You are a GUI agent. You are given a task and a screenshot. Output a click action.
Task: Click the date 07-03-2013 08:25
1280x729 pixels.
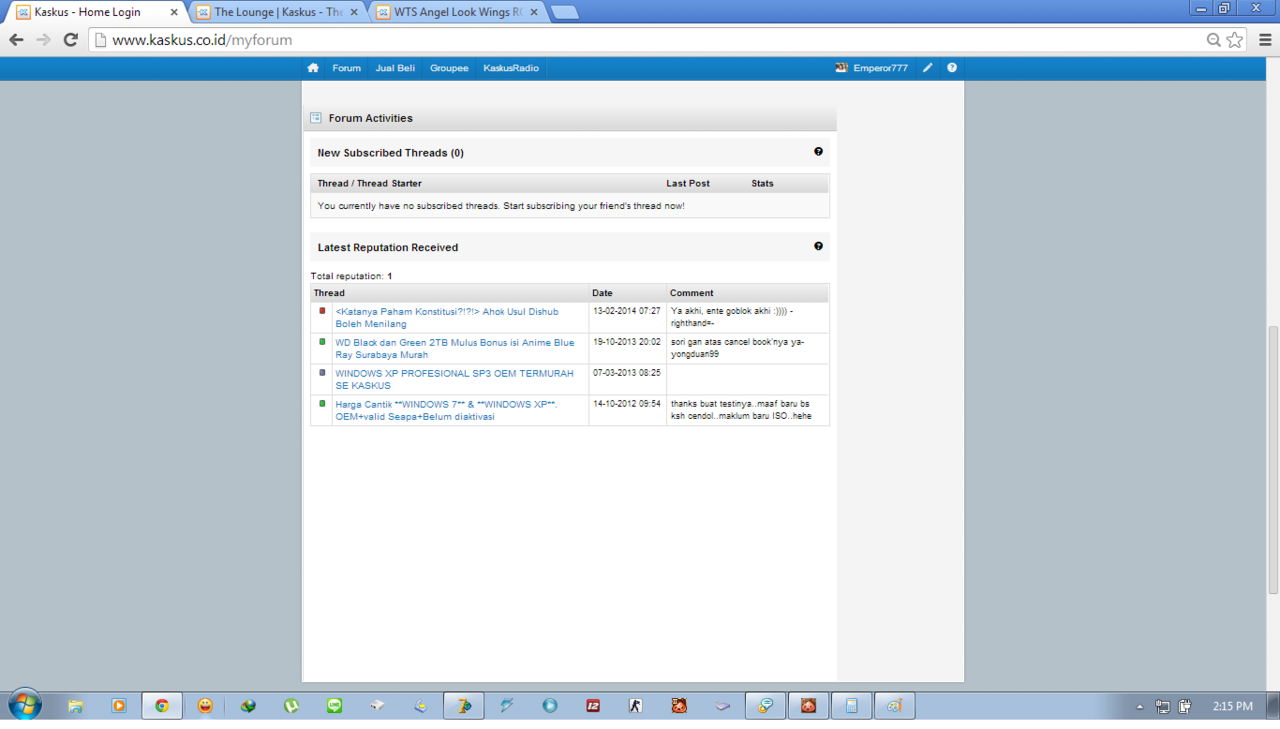627,373
